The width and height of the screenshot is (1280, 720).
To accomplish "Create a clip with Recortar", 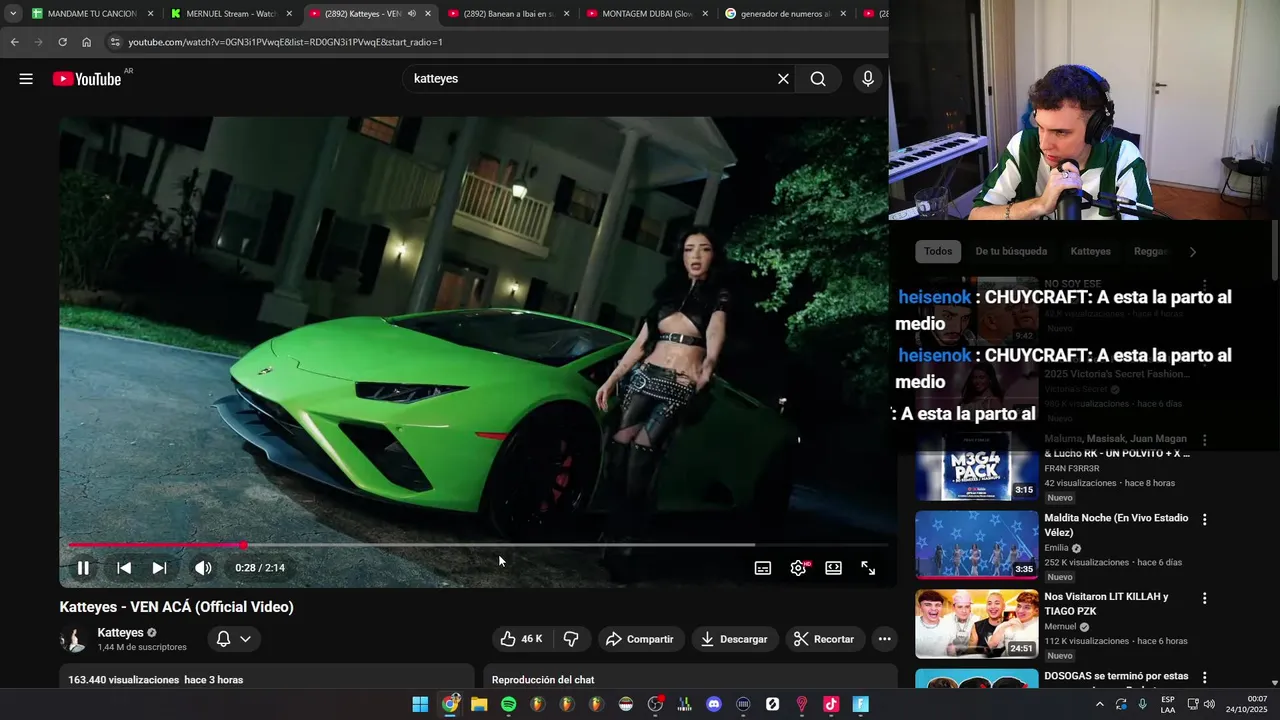I will click(825, 639).
